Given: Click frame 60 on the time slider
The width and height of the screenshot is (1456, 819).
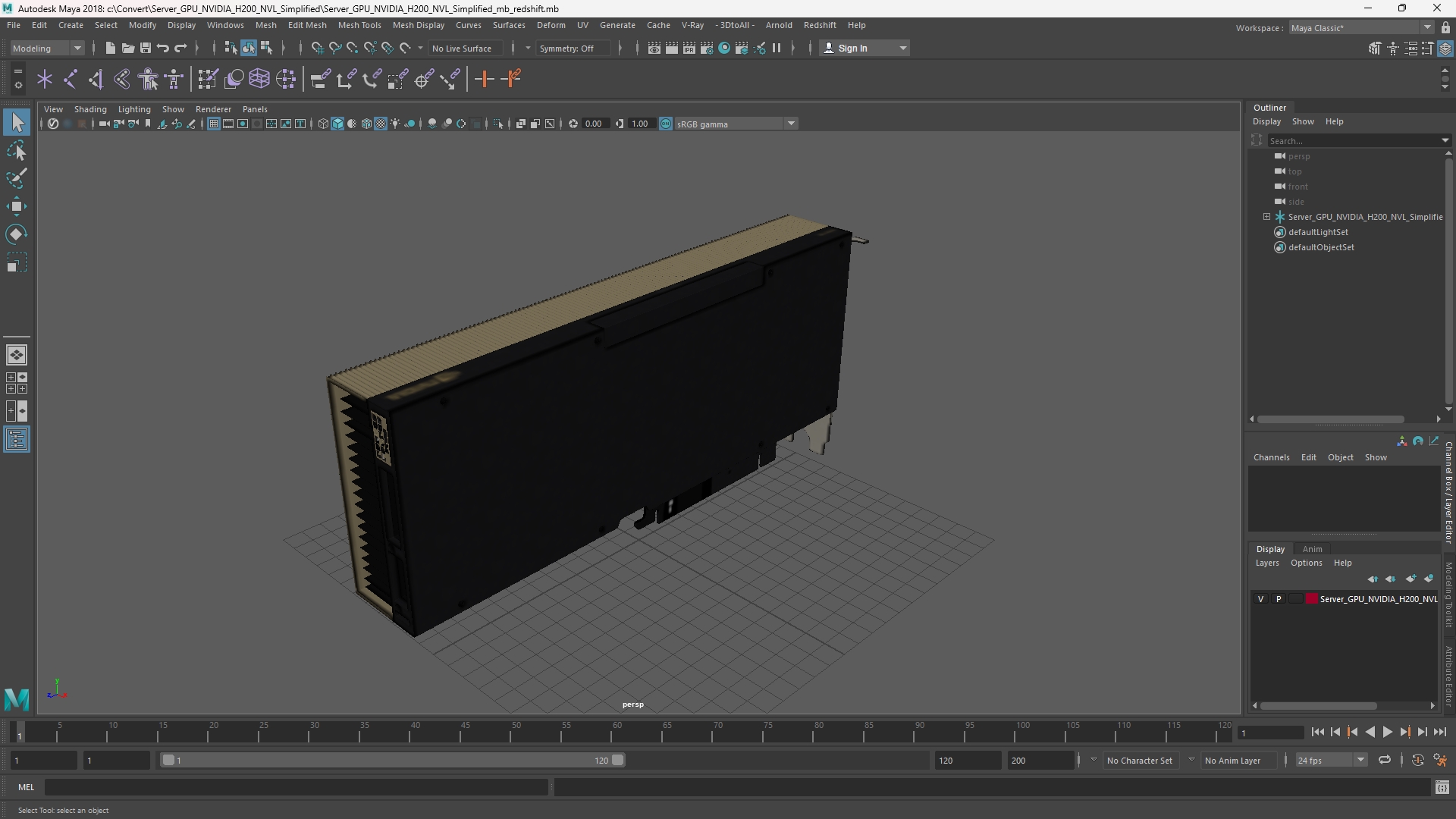Looking at the screenshot, I should point(617,733).
